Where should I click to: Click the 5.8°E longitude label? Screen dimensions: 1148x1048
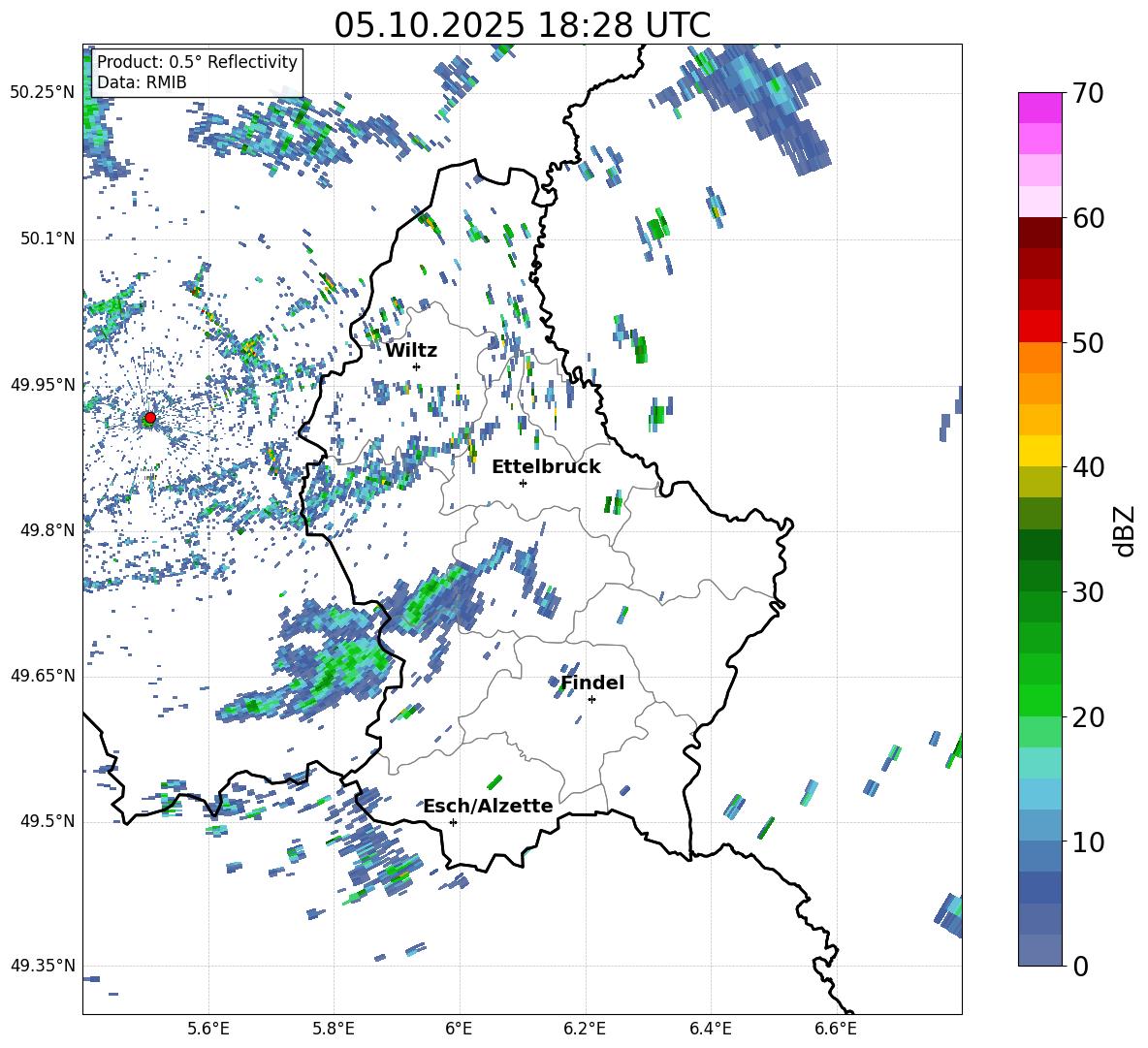click(x=334, y=1029)
